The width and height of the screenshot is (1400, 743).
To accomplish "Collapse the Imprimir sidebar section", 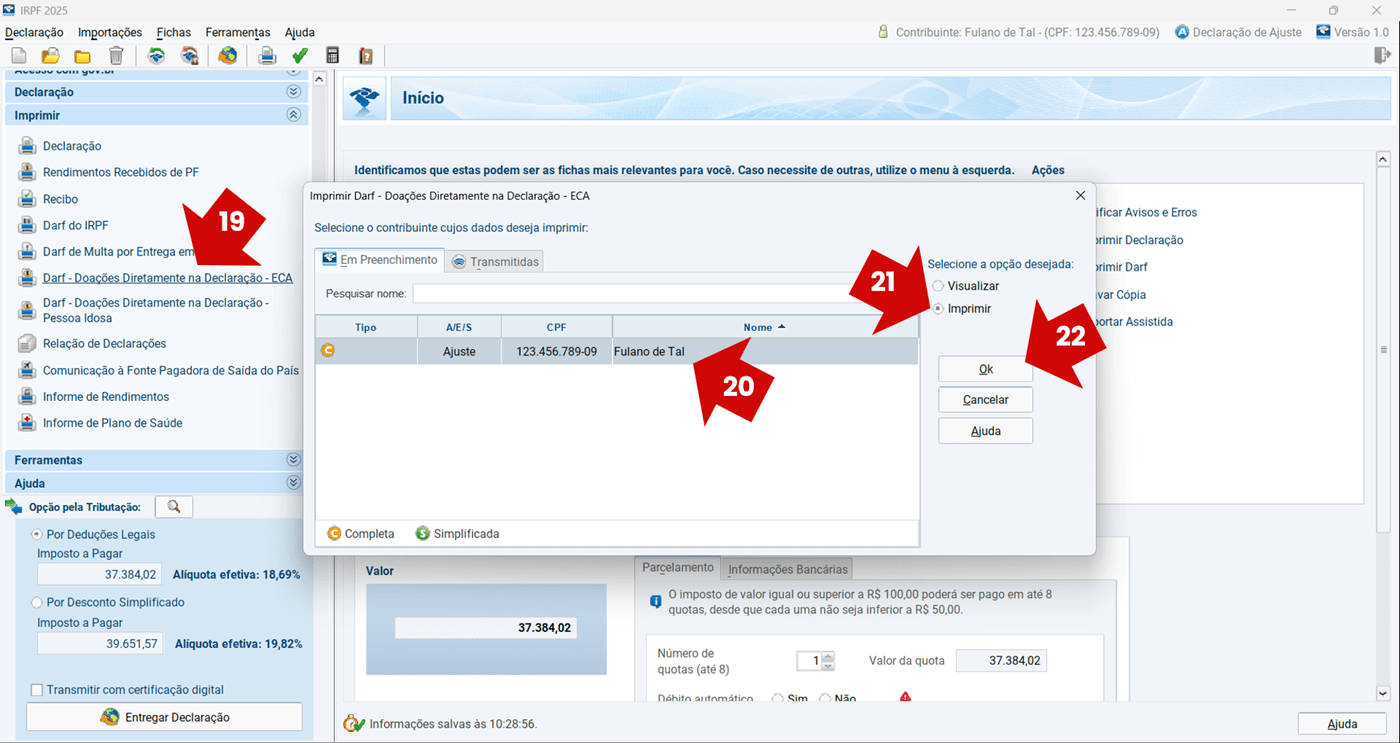I will pyautogui.click(x=293, y=115).
